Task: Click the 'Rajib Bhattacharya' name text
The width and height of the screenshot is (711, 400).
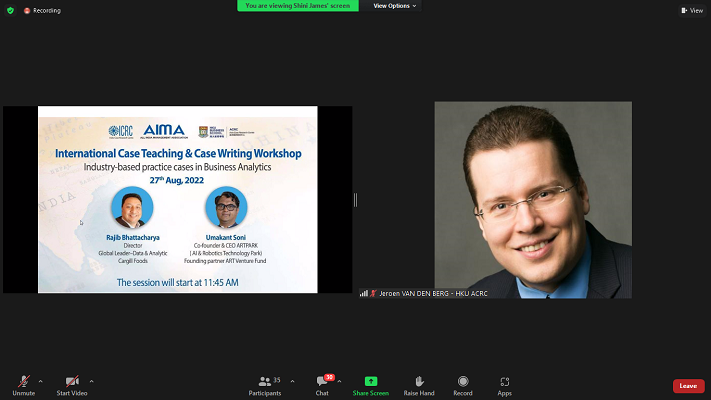Action: (133, 237)
